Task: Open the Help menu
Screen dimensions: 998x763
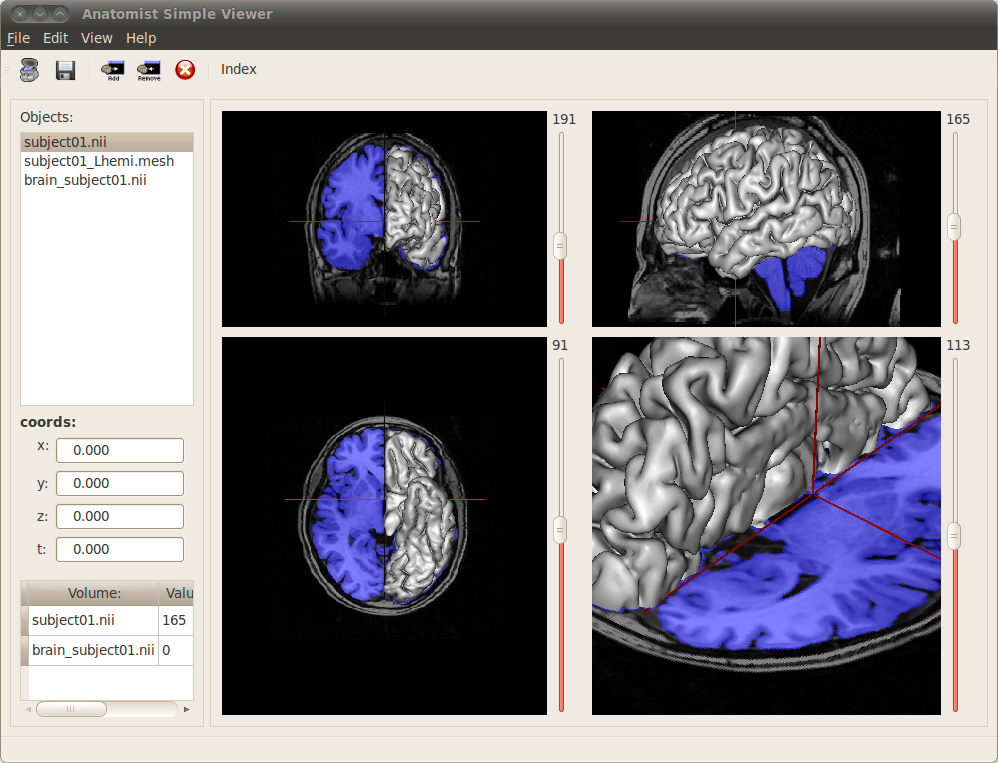Action: point(141,38)
